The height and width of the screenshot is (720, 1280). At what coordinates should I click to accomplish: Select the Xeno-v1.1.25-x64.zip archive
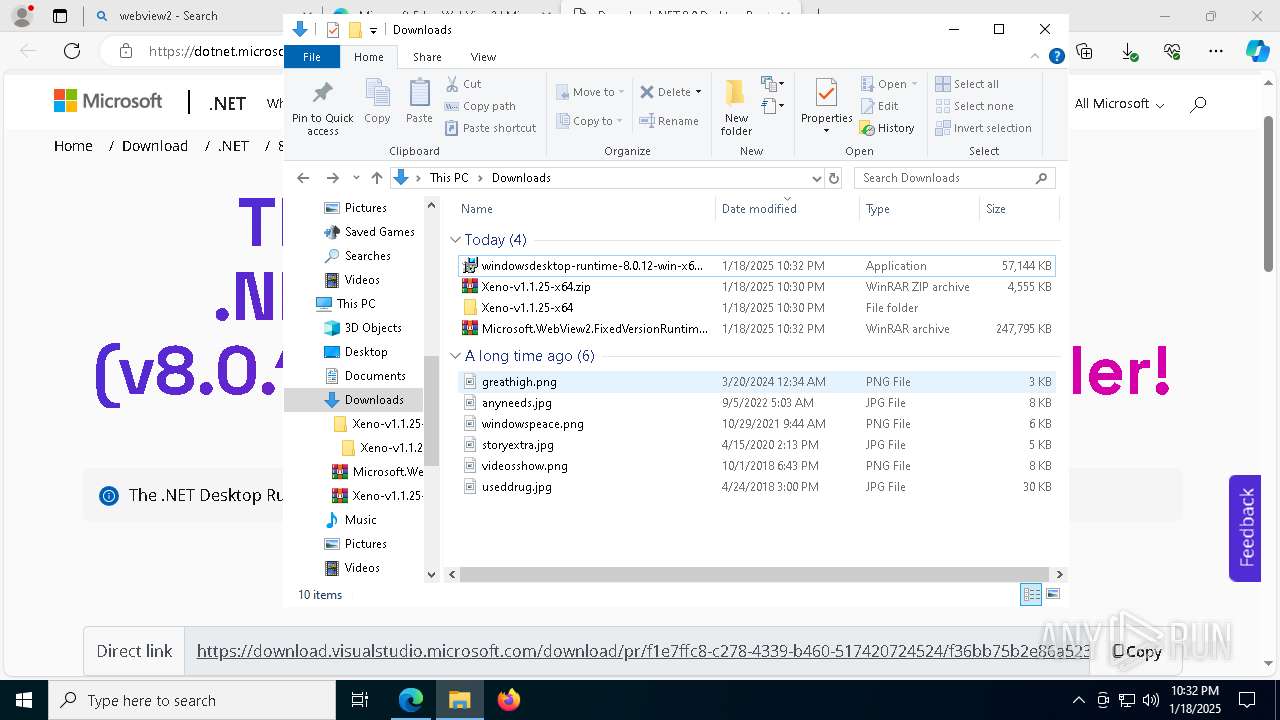tap(756, 287)
